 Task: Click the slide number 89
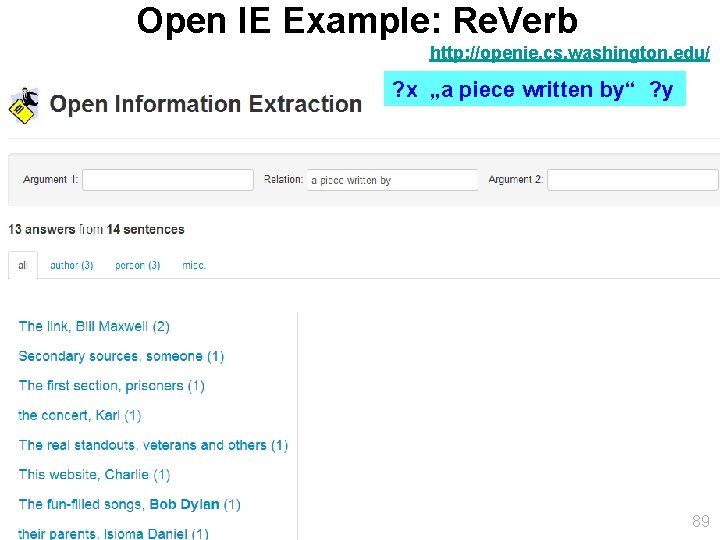coord(701,521)
